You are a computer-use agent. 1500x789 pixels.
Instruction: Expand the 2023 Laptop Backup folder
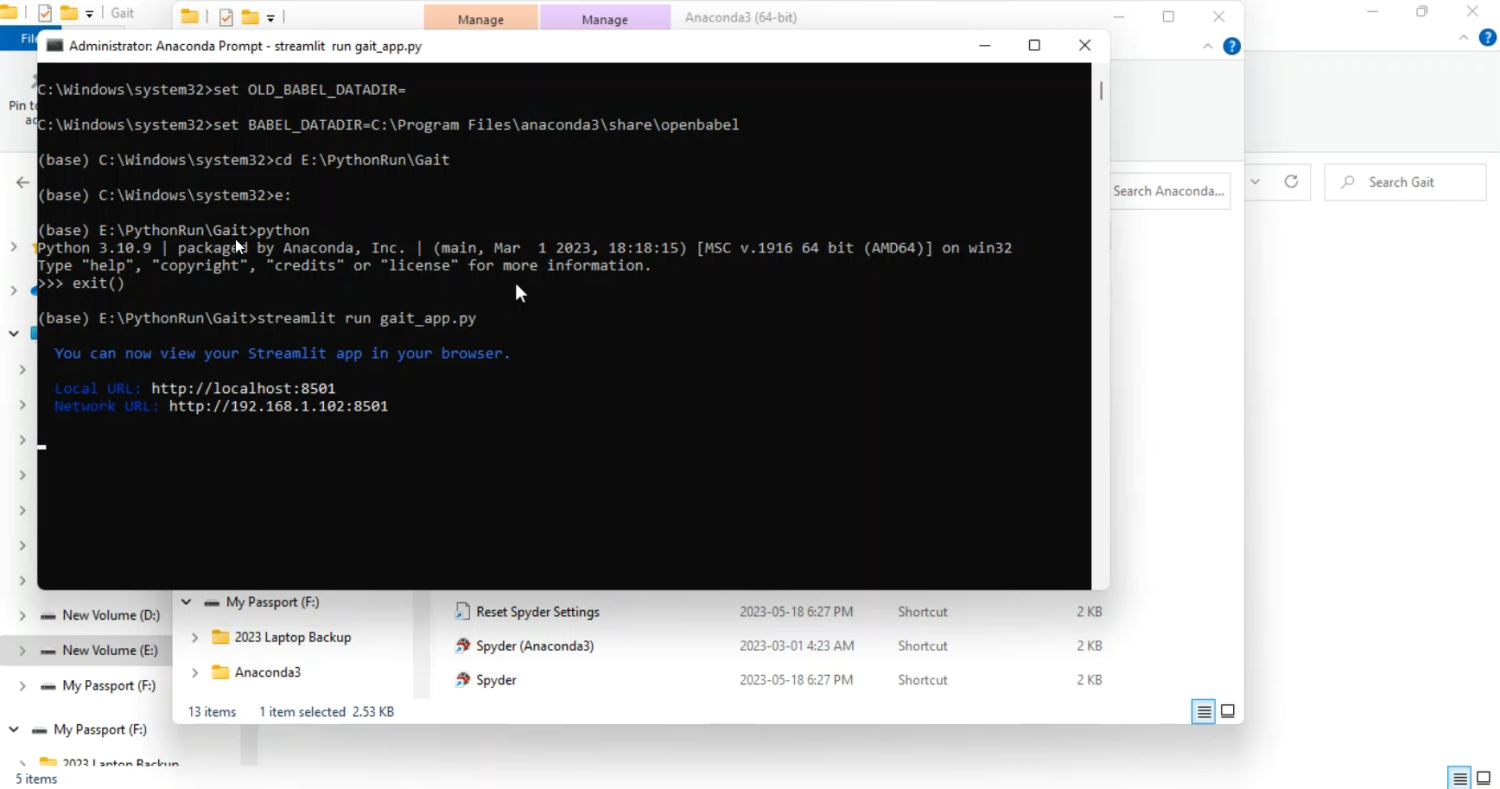point(195,637)
